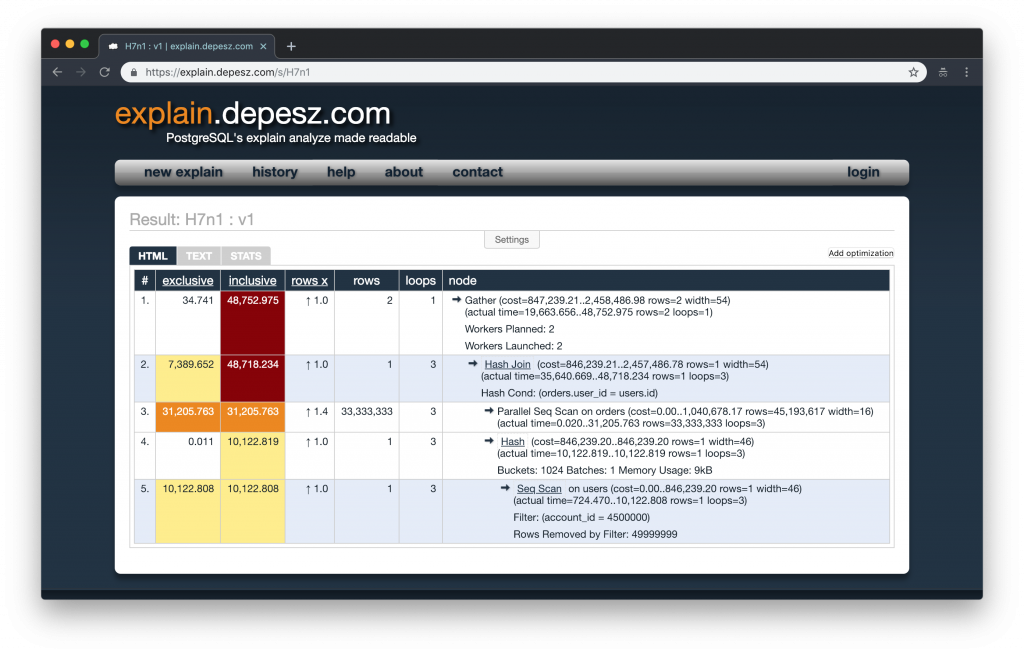Expand the Settings panel
Screen dimensions: 1024x654
pyautogui.click(x=511, y=239)
